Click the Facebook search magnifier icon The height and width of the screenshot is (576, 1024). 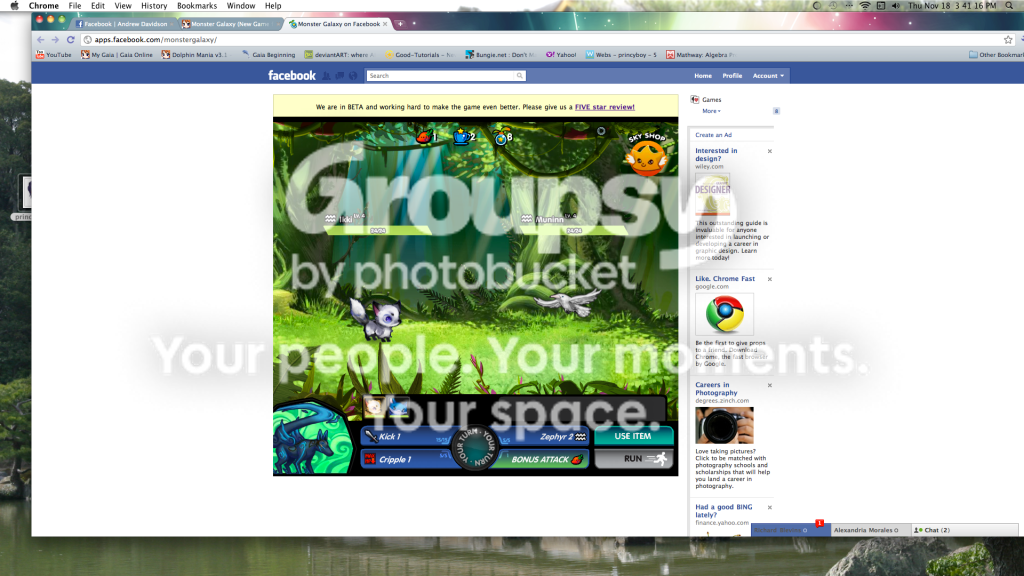point(520,76)
